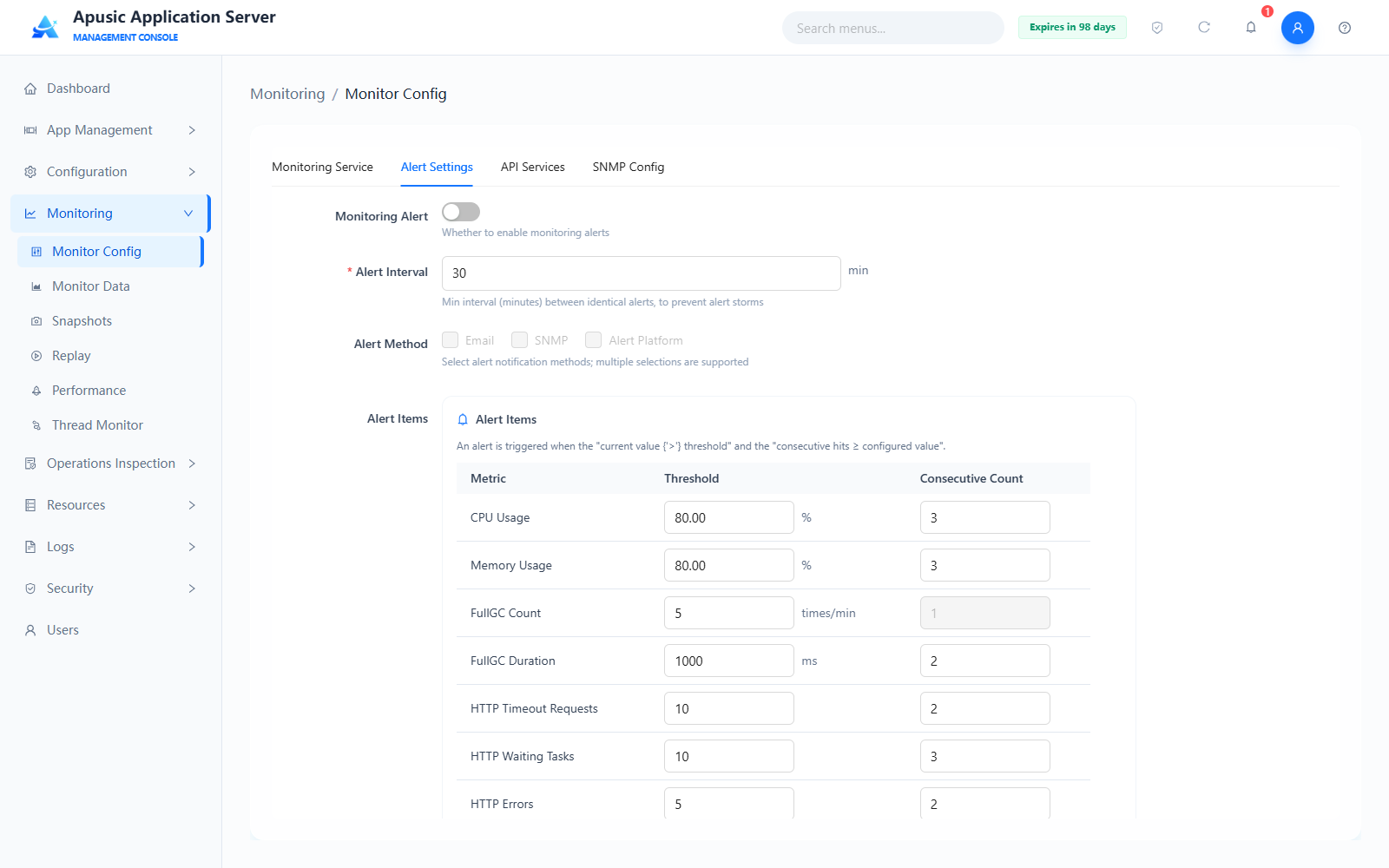Click the Monitor Data chart icon
1389x868 pixels.
(36, 286)
